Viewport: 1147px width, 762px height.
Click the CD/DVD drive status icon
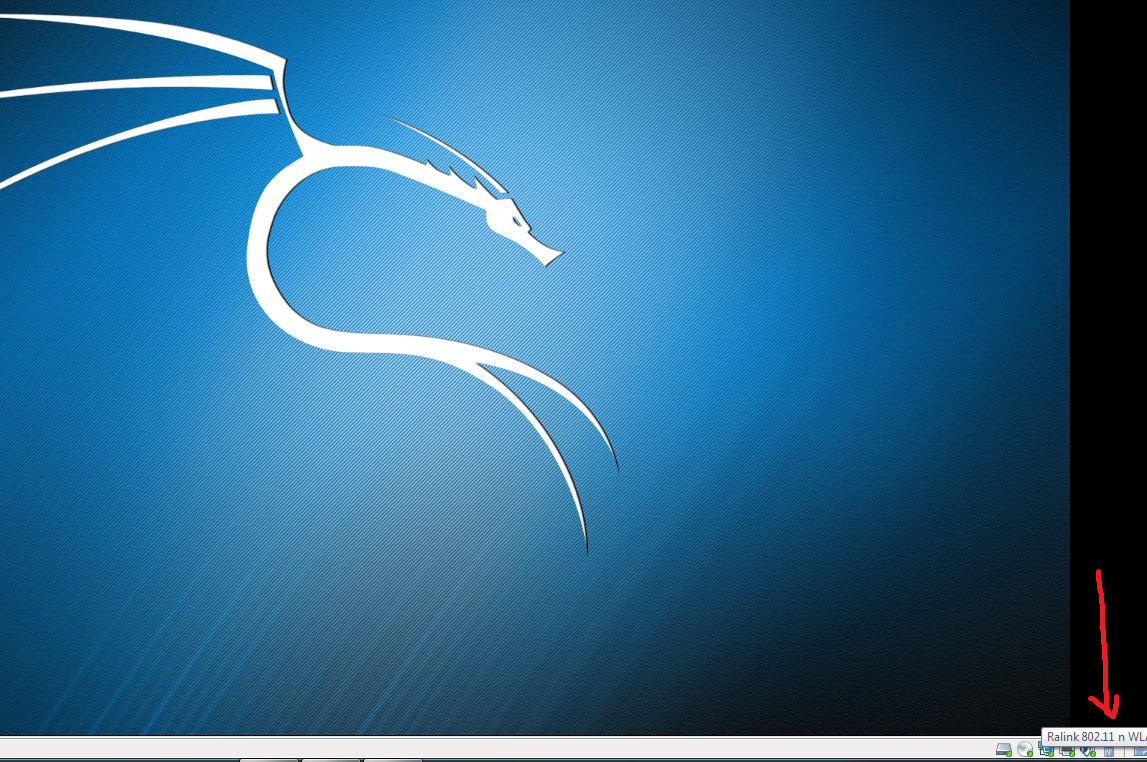(x=1025, y=750)
